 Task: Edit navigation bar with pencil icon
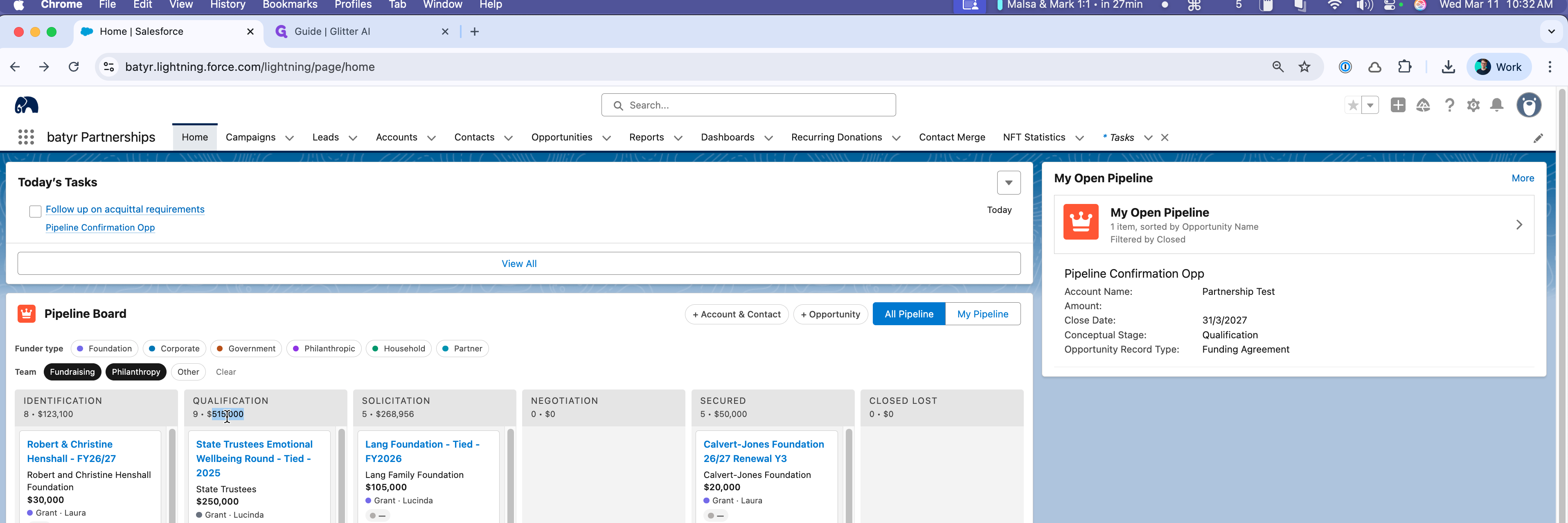[1538, 138]
